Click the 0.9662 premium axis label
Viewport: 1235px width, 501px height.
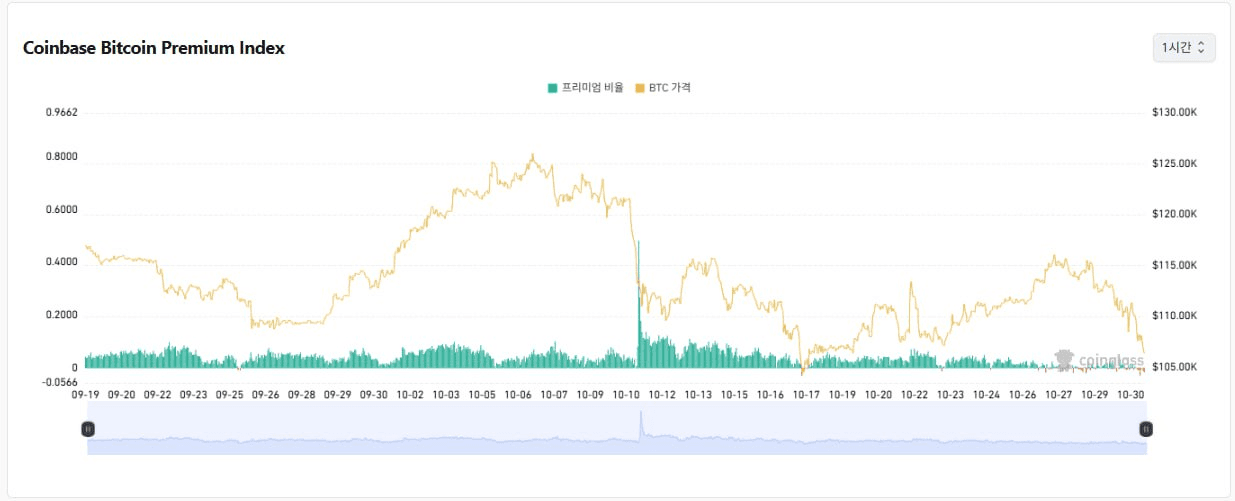click(62, 112)
